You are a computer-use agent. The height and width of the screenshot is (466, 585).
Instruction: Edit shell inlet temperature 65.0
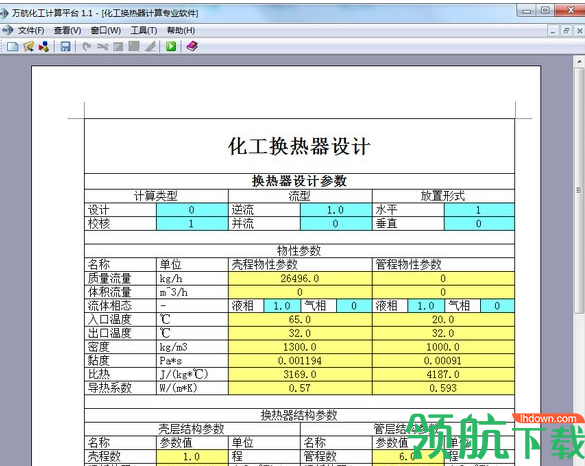coord(300,319)
